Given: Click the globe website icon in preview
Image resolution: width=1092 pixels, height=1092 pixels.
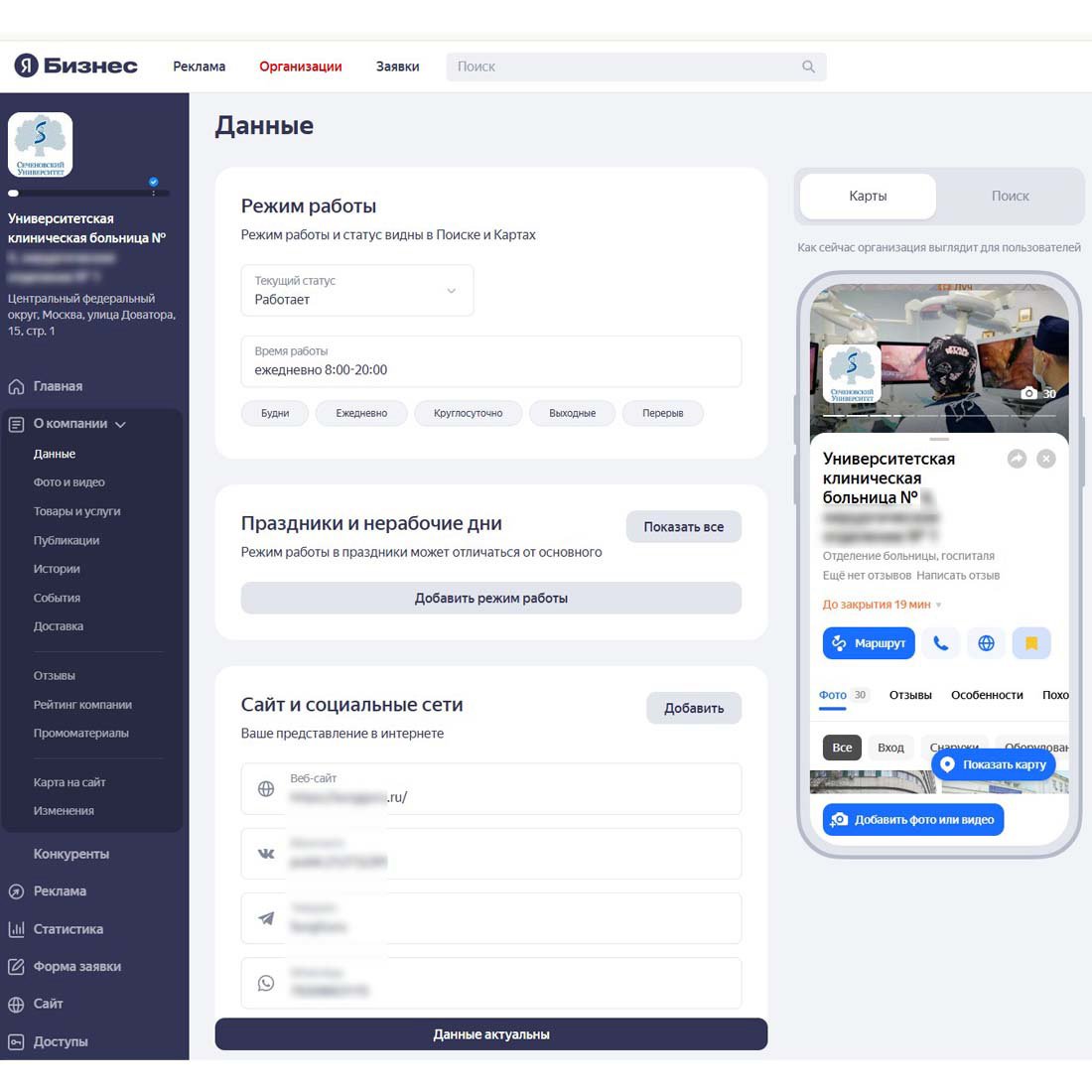Looking at the screenshot, I should click(986, 643).
